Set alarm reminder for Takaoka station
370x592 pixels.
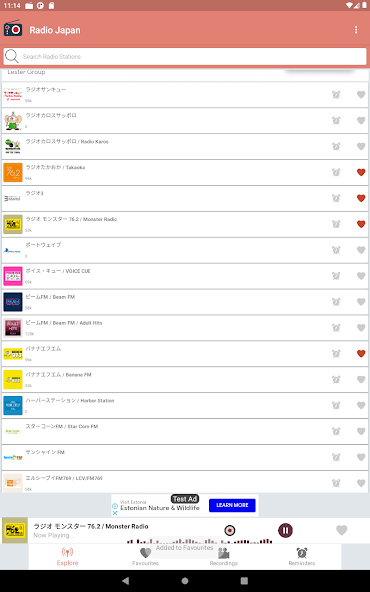(336, 172)
